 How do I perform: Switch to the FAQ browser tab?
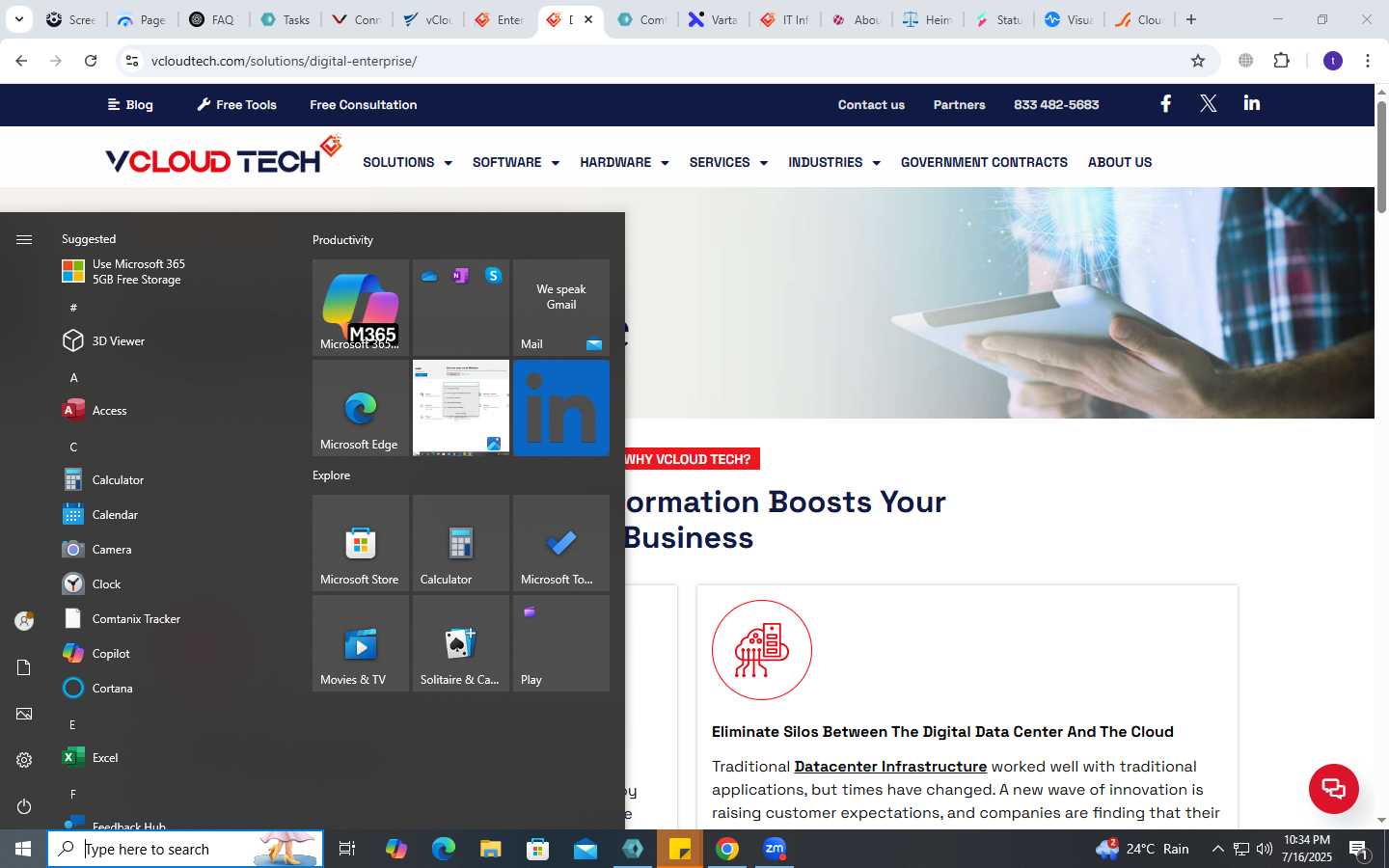(213, 19)
